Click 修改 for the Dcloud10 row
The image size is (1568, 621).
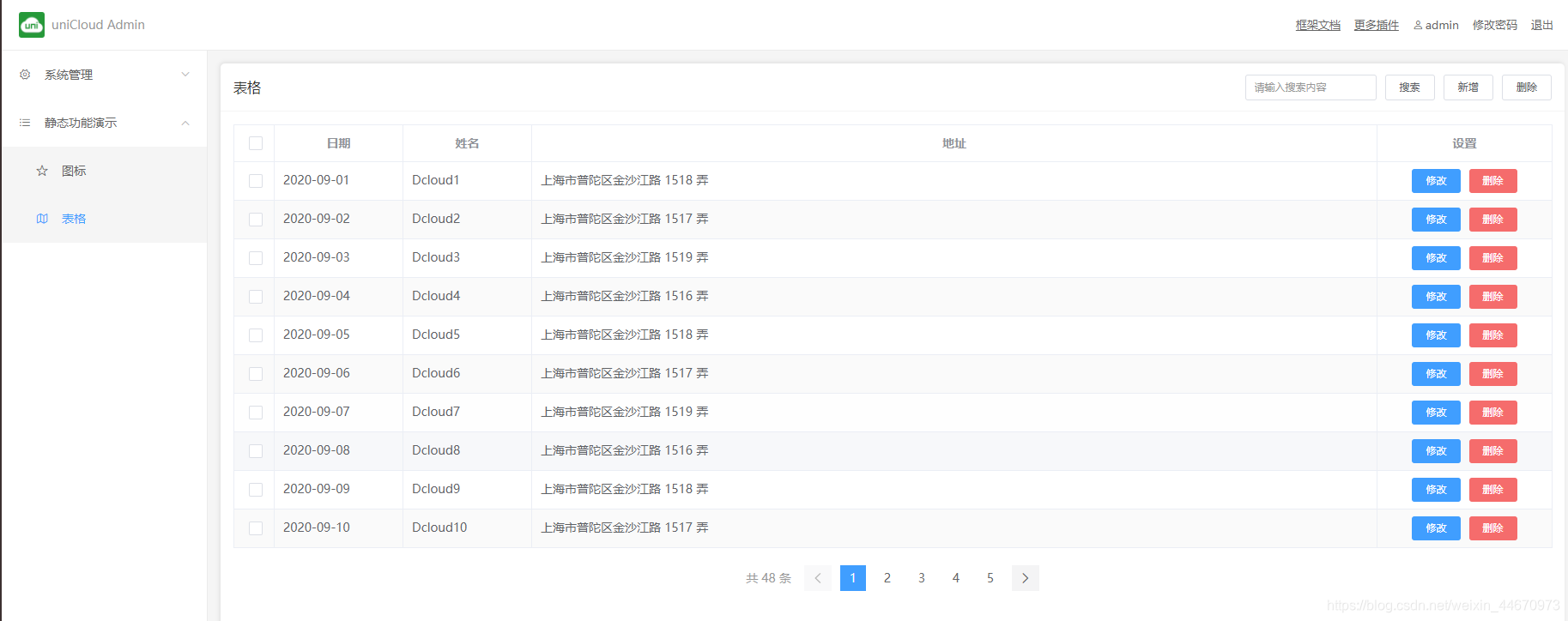point(1436,528)
